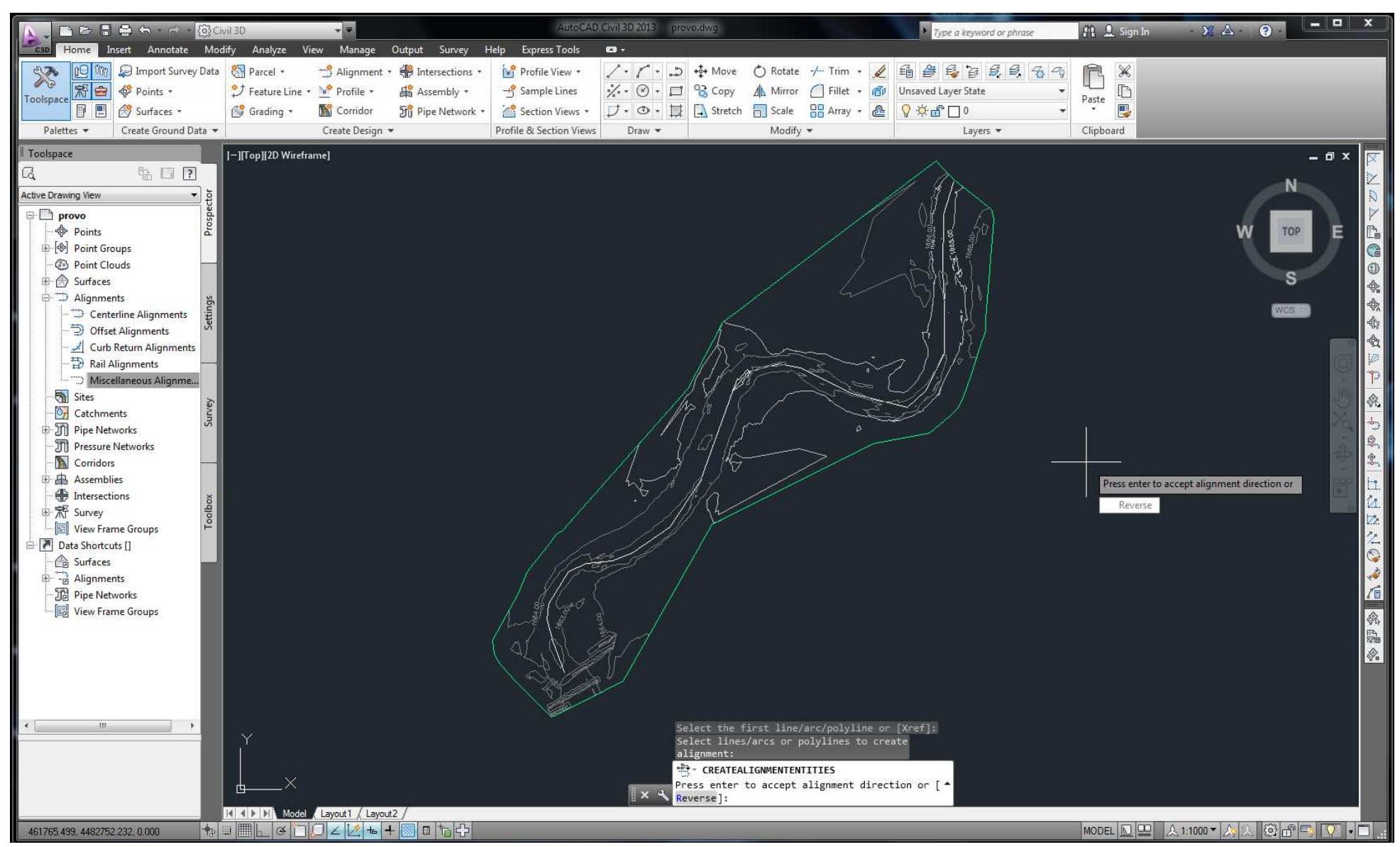
Task: Toggle grid display in the status bar
Action: pyautogui.click(x=246, y=831)
